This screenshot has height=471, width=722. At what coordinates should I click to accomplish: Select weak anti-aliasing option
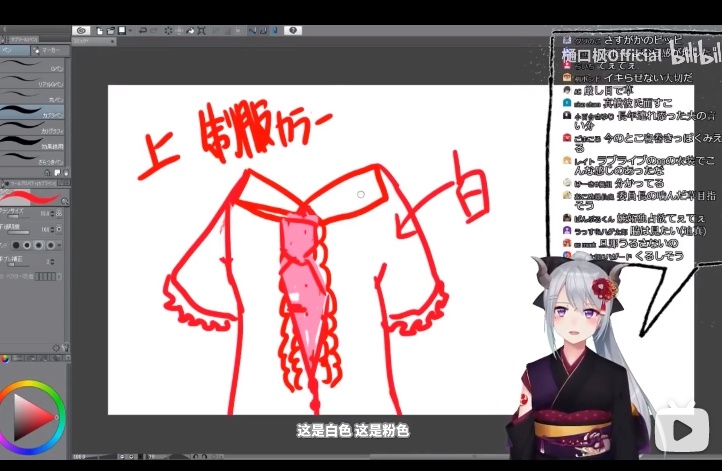pyautogui.click(x=27, y=245)
